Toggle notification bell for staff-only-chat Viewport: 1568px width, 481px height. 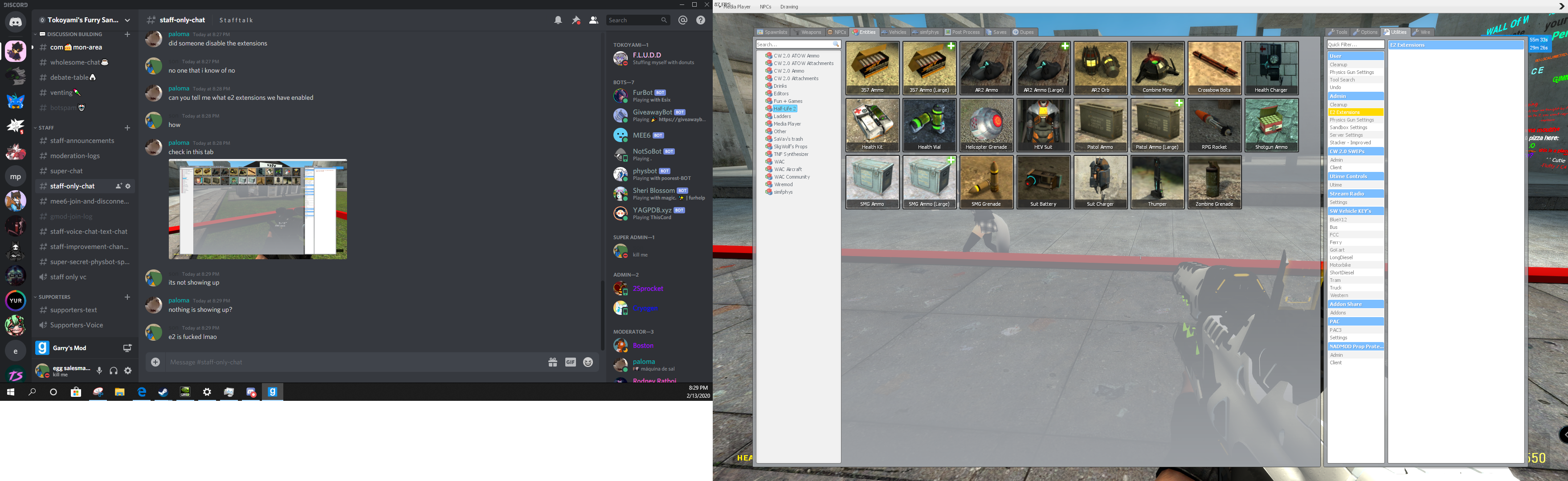pos(558,20)
